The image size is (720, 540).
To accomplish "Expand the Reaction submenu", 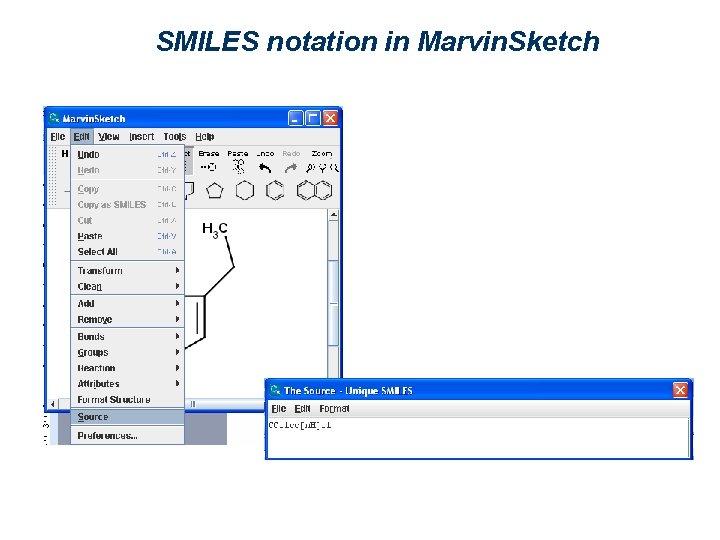I will 127,368.
